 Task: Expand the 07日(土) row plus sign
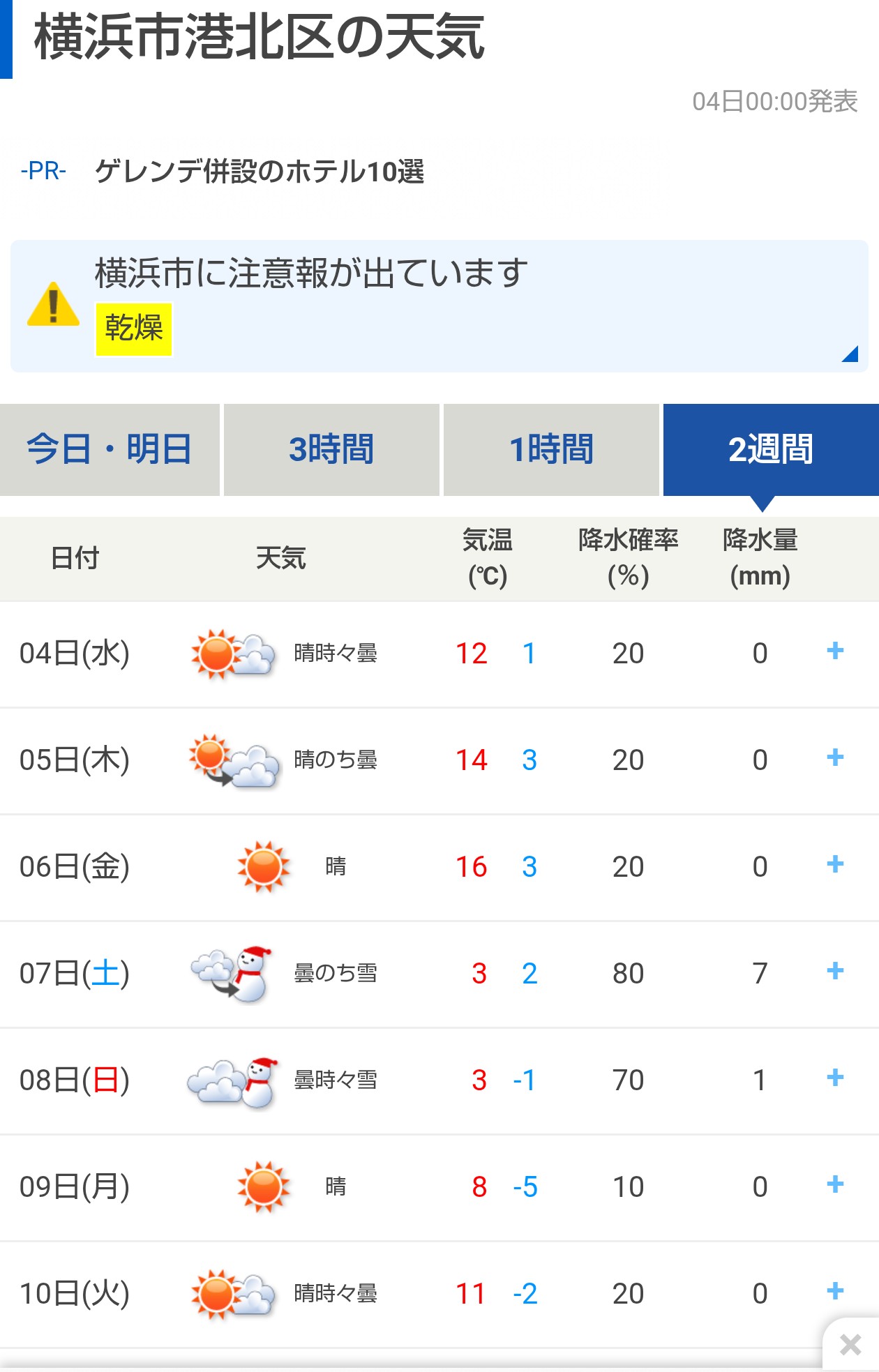pos(834,972)
